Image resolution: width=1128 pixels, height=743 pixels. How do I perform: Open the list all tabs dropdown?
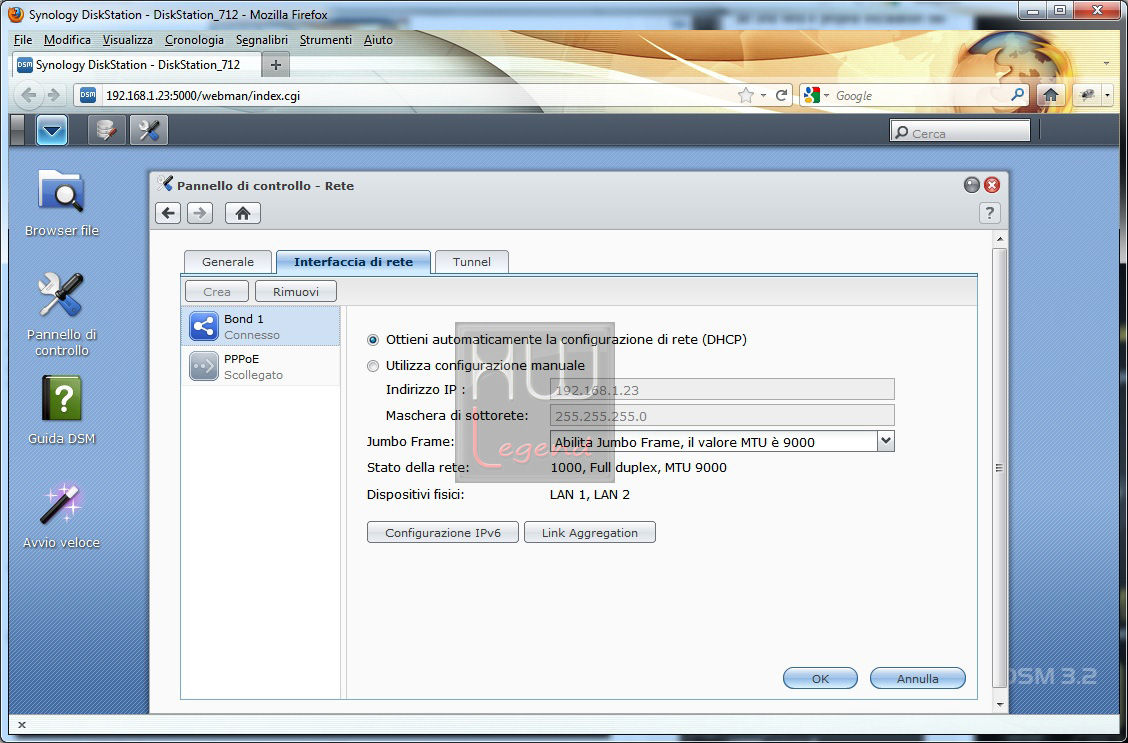coord(1106,64)
